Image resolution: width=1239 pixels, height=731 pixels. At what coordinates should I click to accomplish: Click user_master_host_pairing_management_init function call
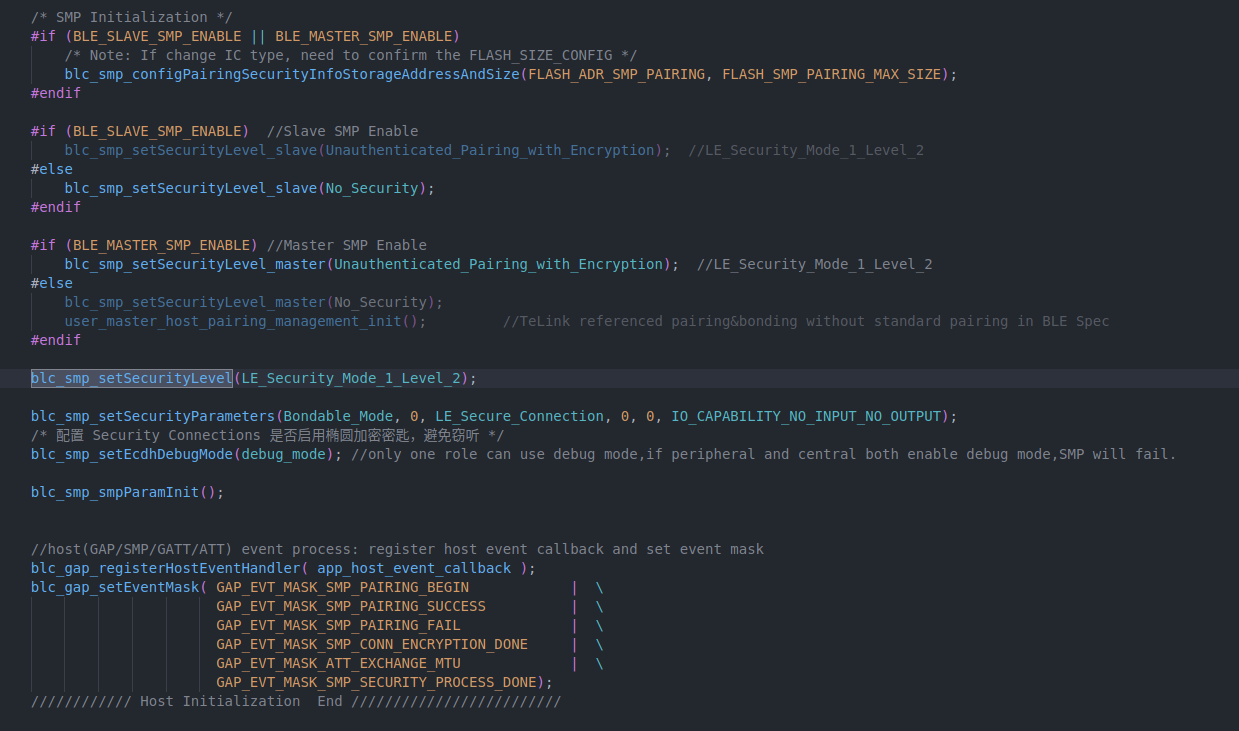(232, 321)
